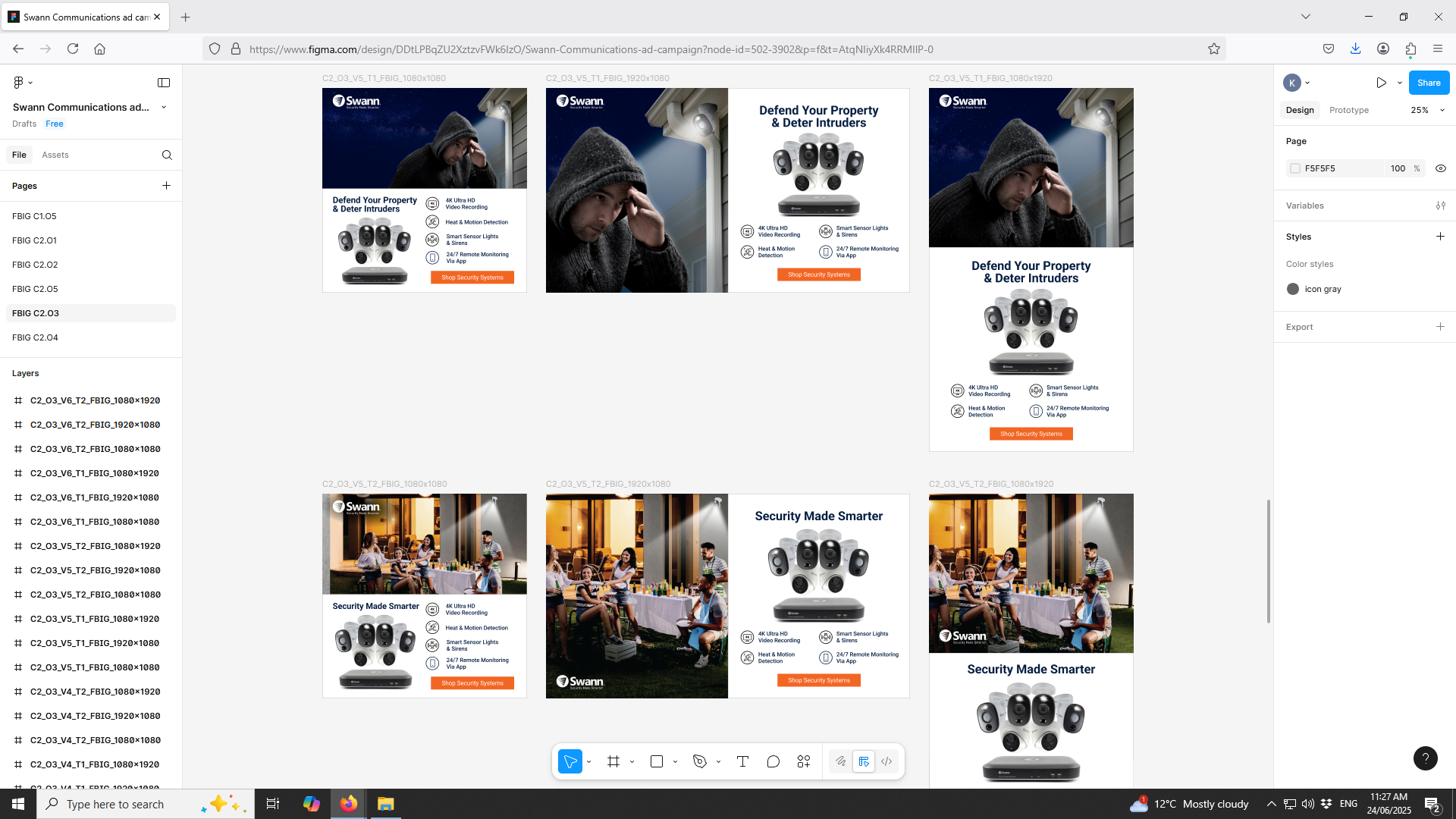Viewport: 1456px width, 819px height.
Task: Select the Rectangle shape tool
Action: click(x=657, y=761)
